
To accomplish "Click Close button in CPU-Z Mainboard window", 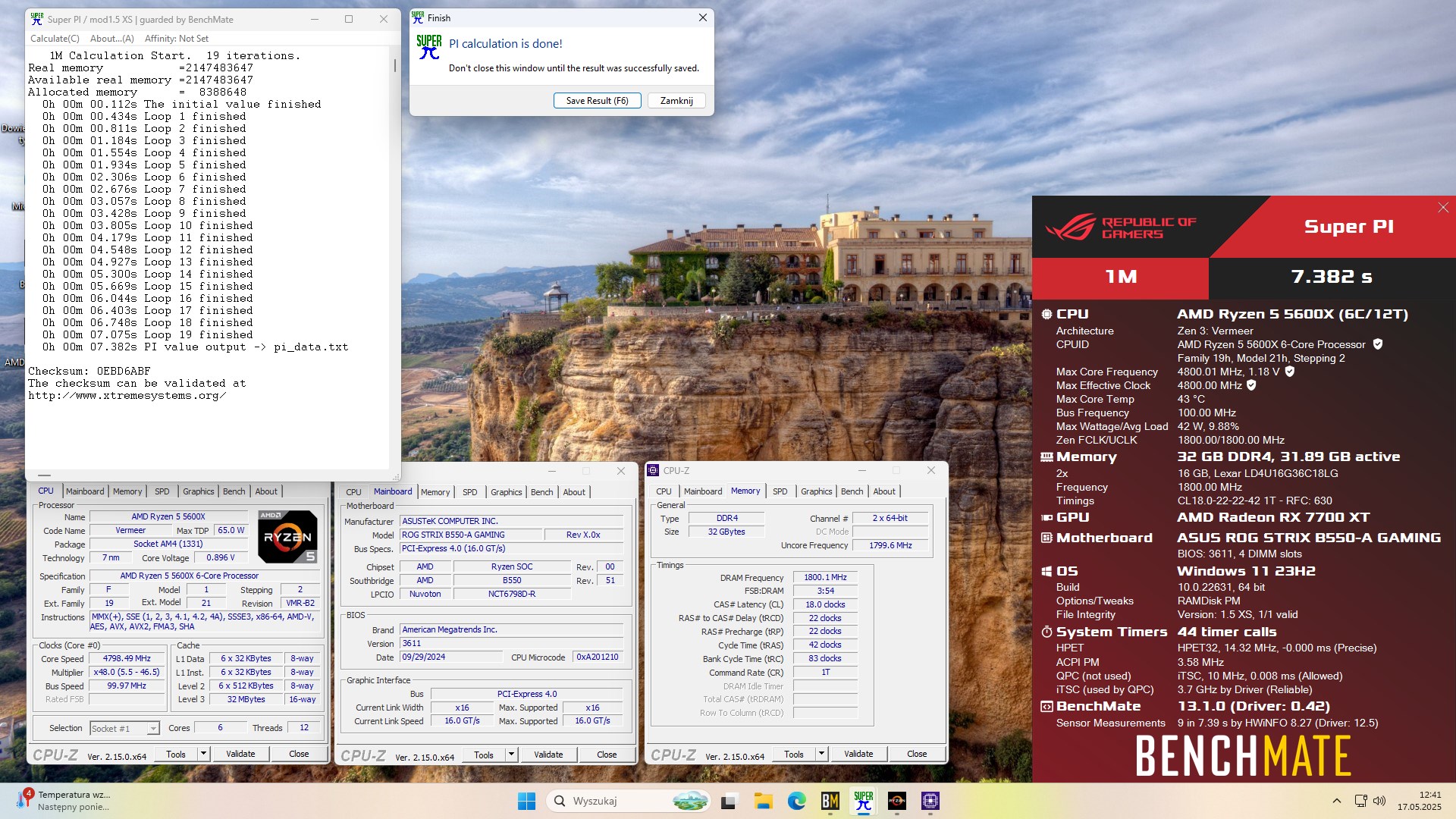I will [607, 755].
